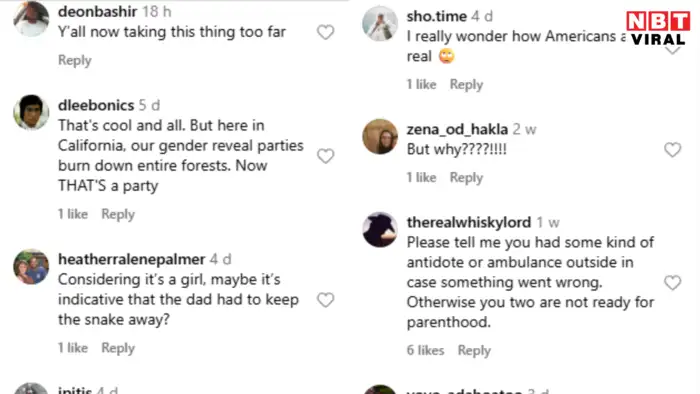This screenshot has width=700, height=394.
Task: Open therealwhiskylord username link
Action: (x=469, y=222)
